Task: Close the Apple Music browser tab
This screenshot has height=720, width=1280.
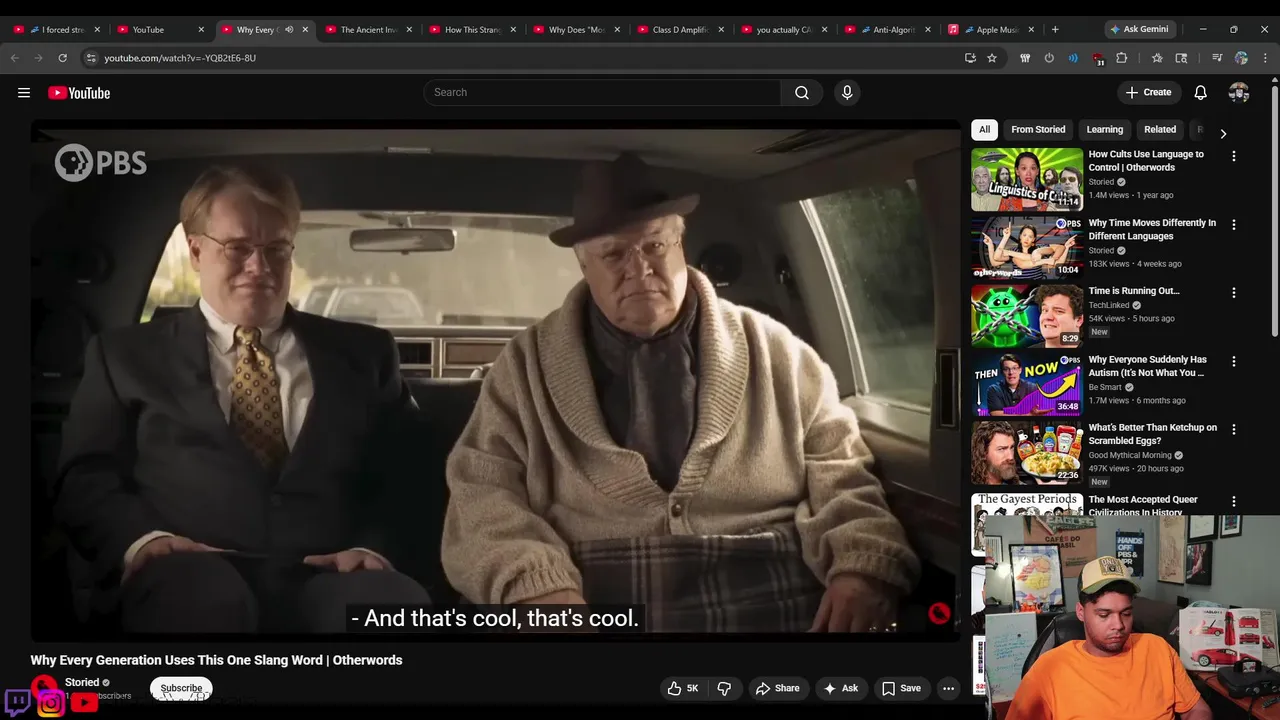Action: click(1031, 30)
